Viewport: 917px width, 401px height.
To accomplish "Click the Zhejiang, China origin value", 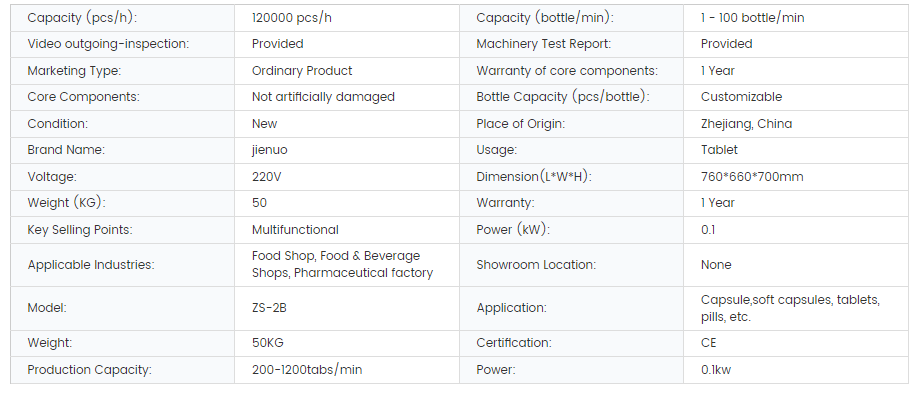I will click(746, 124).
